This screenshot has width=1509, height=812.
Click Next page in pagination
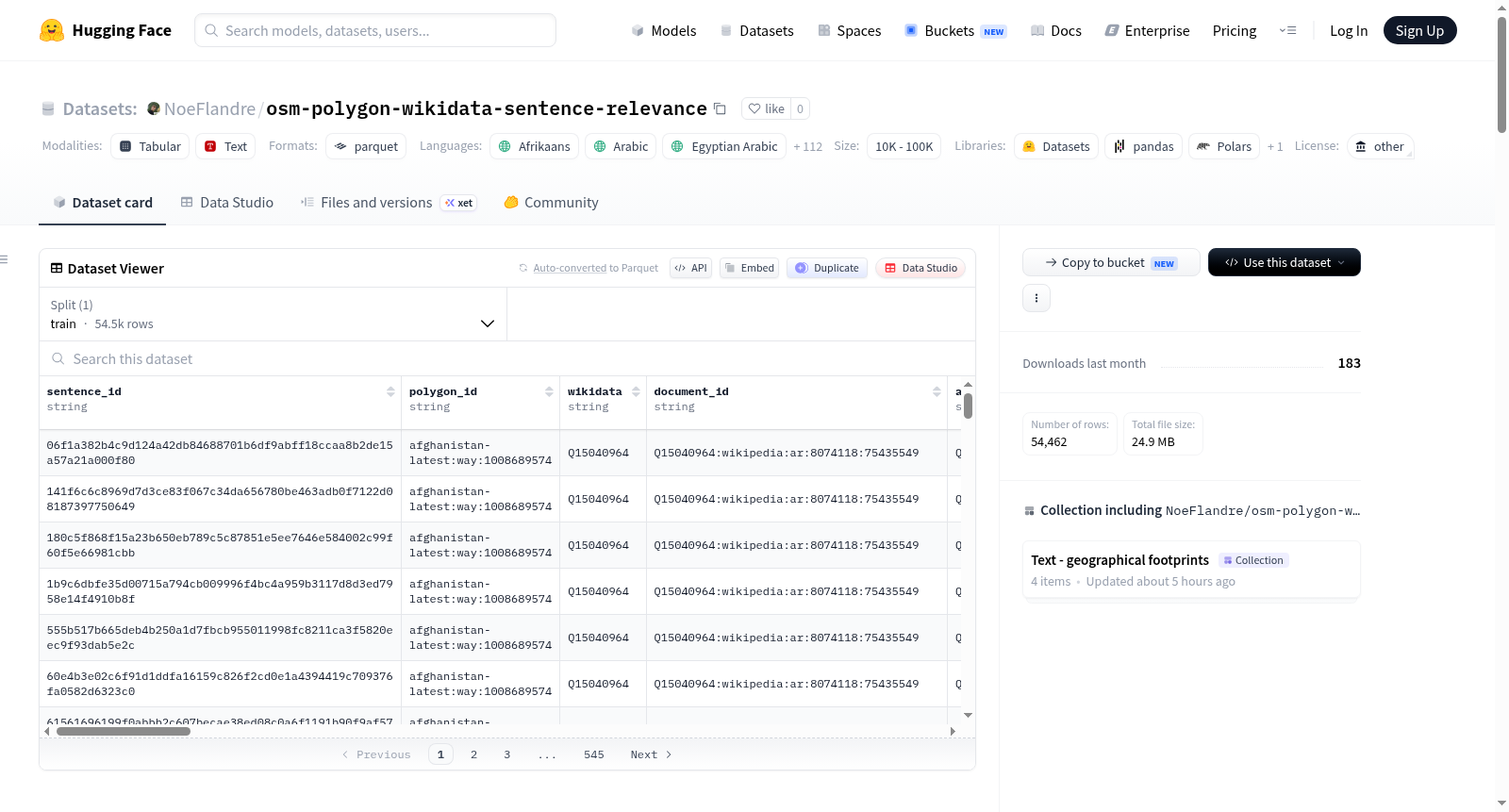651,754
